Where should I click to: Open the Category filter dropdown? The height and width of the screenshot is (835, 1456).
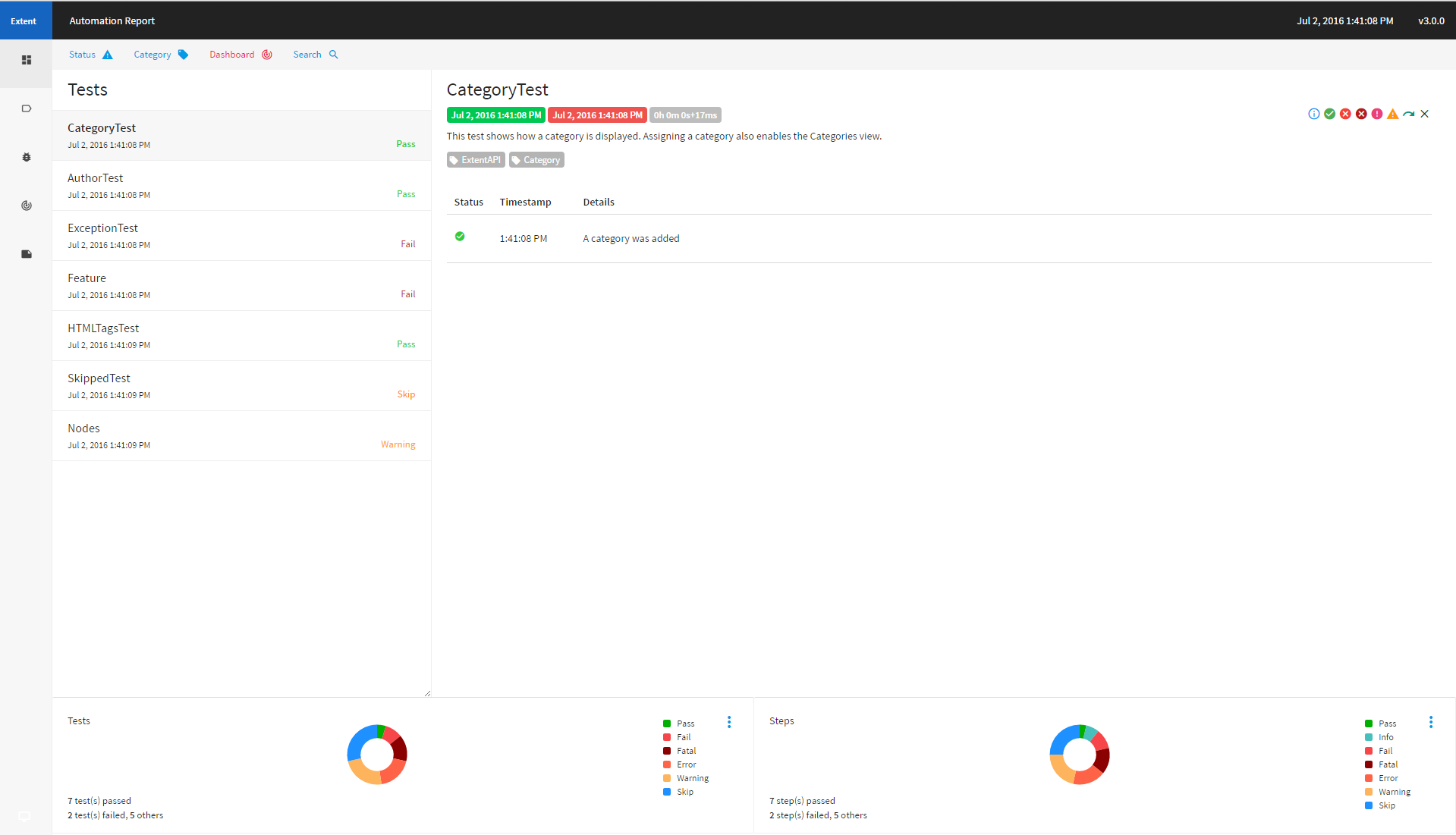160,55
